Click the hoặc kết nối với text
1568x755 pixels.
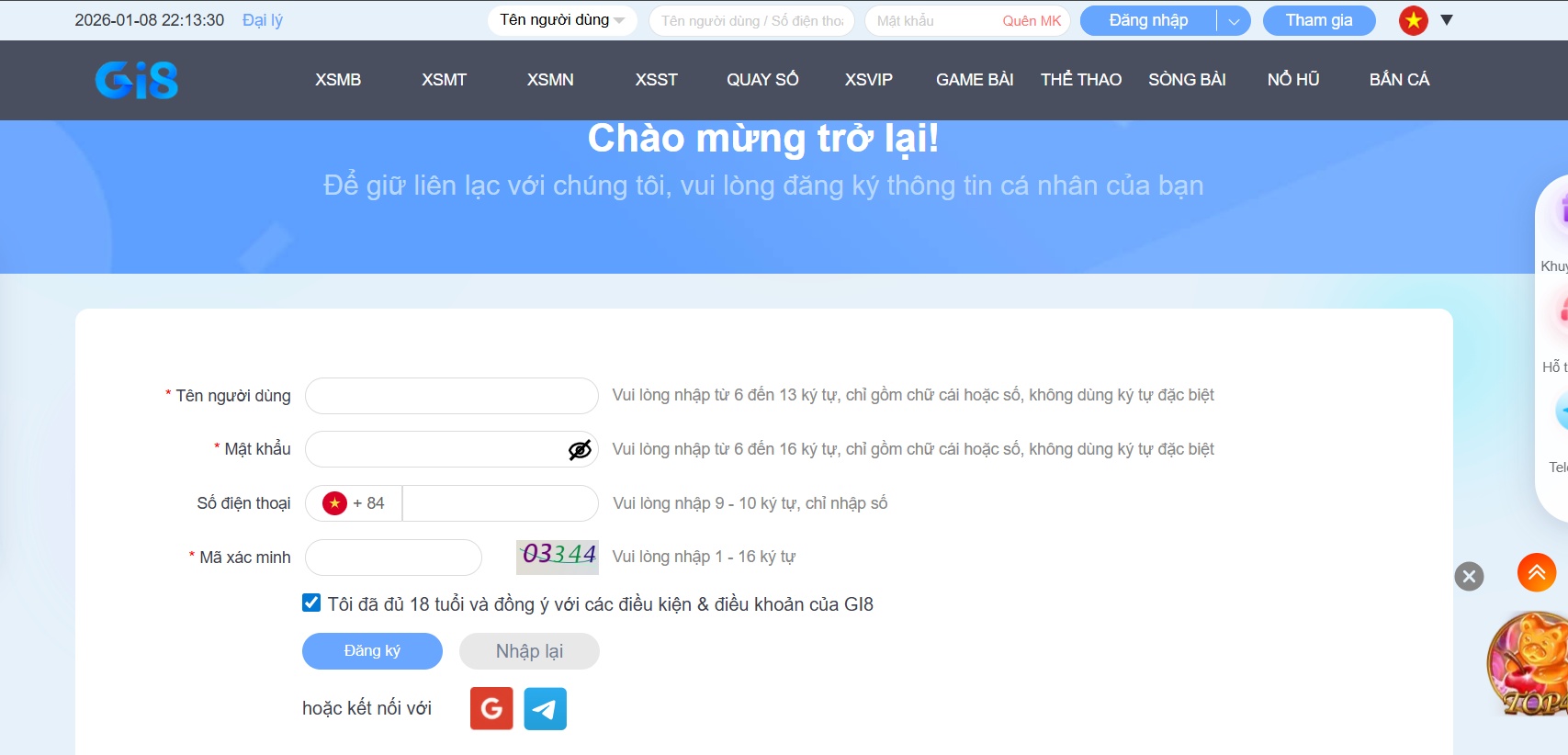tap(367, 708)
